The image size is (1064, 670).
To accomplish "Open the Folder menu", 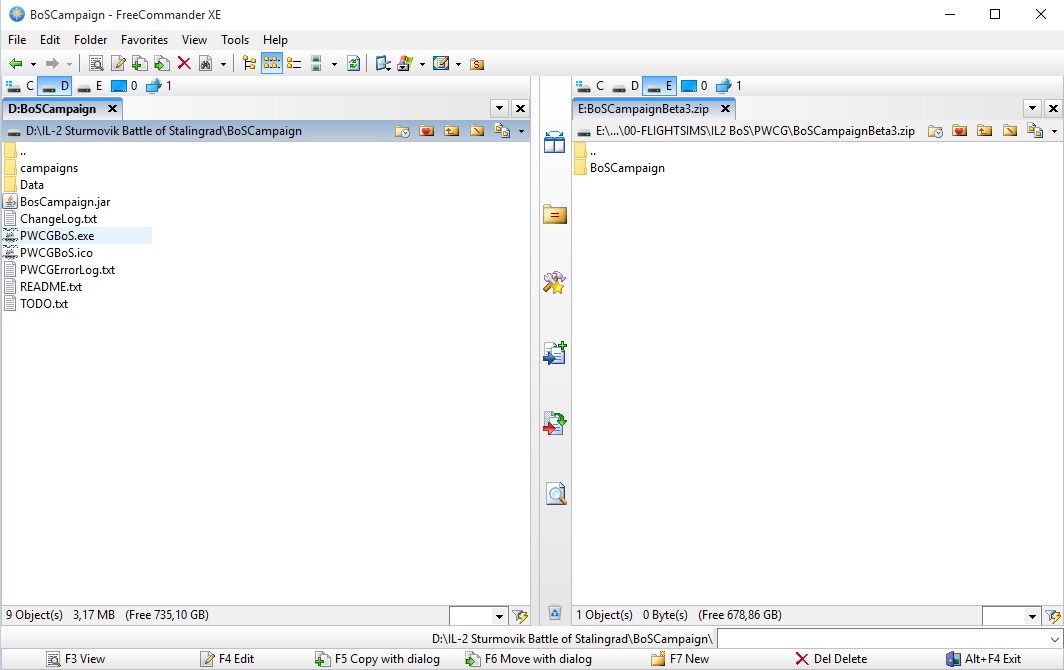I will pyautogui.click(x=90, y=39).
